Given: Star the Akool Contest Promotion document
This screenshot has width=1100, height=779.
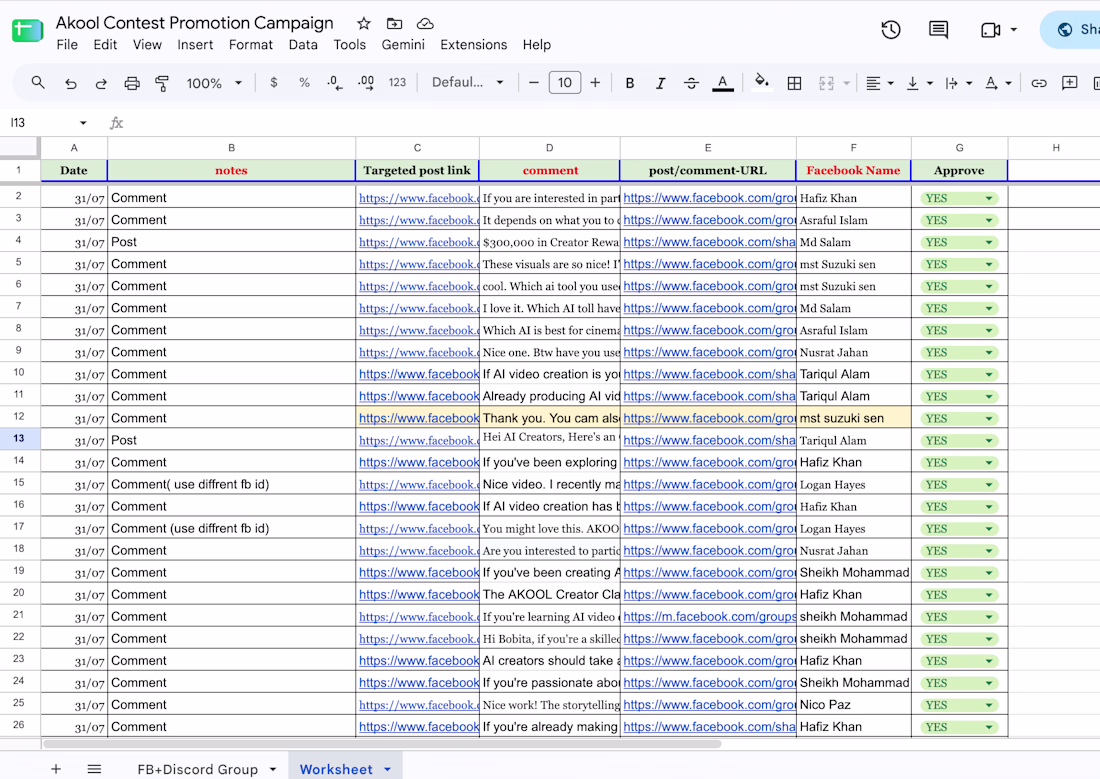Looking at the screenshot, I should tap(363, 23).
